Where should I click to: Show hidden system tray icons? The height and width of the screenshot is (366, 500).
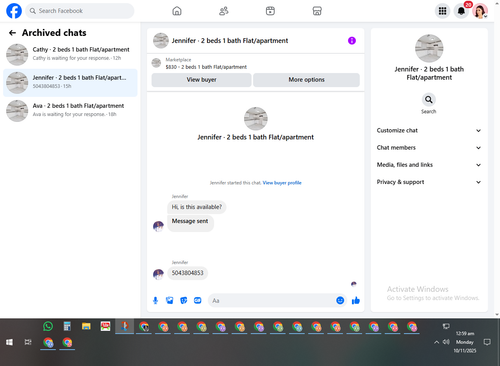point(436,342)
